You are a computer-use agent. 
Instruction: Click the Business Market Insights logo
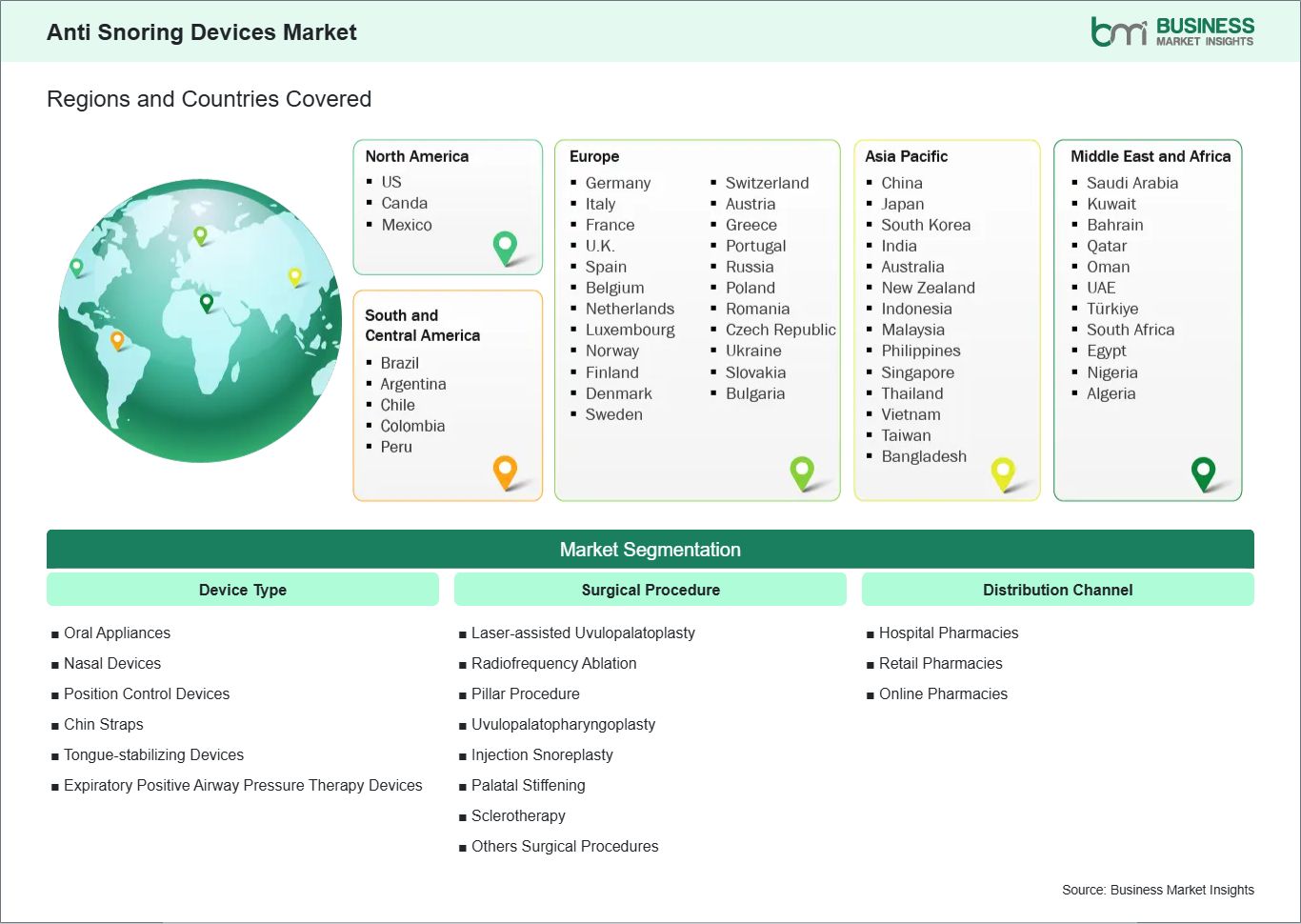(x=1171, y=30)
